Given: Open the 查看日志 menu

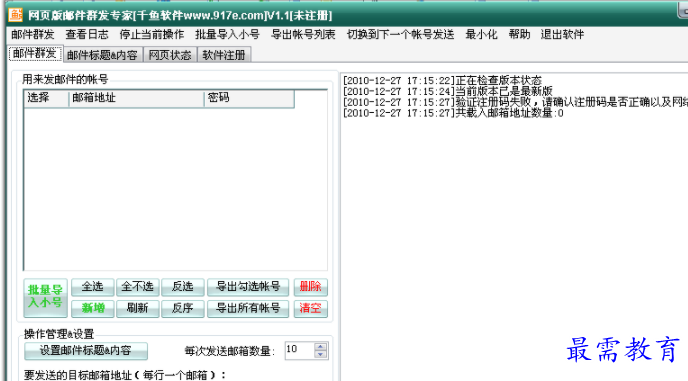Looking at the screenshot, I should pos(87,35).
